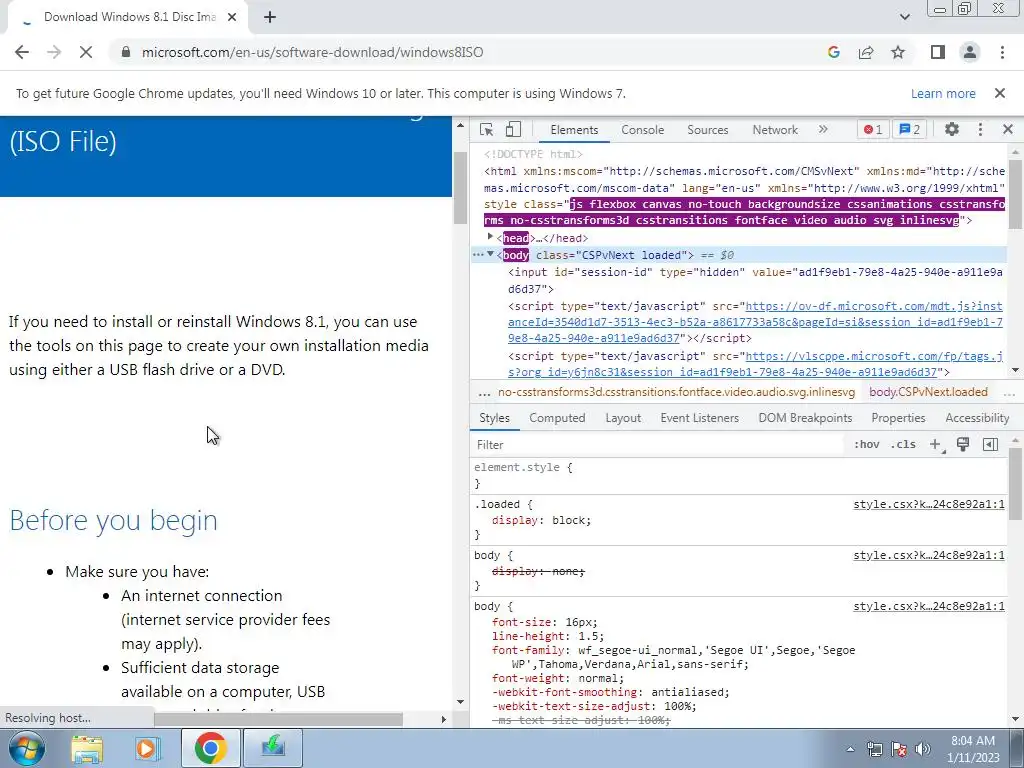Expand the head element node
The width and height of the screenshot is (1024, 768).
490,237
